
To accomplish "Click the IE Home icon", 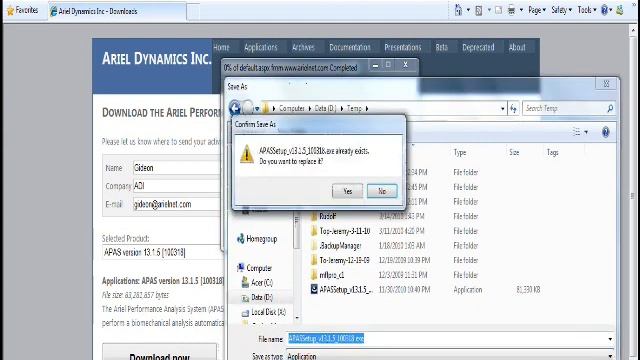I will [458, 10].
